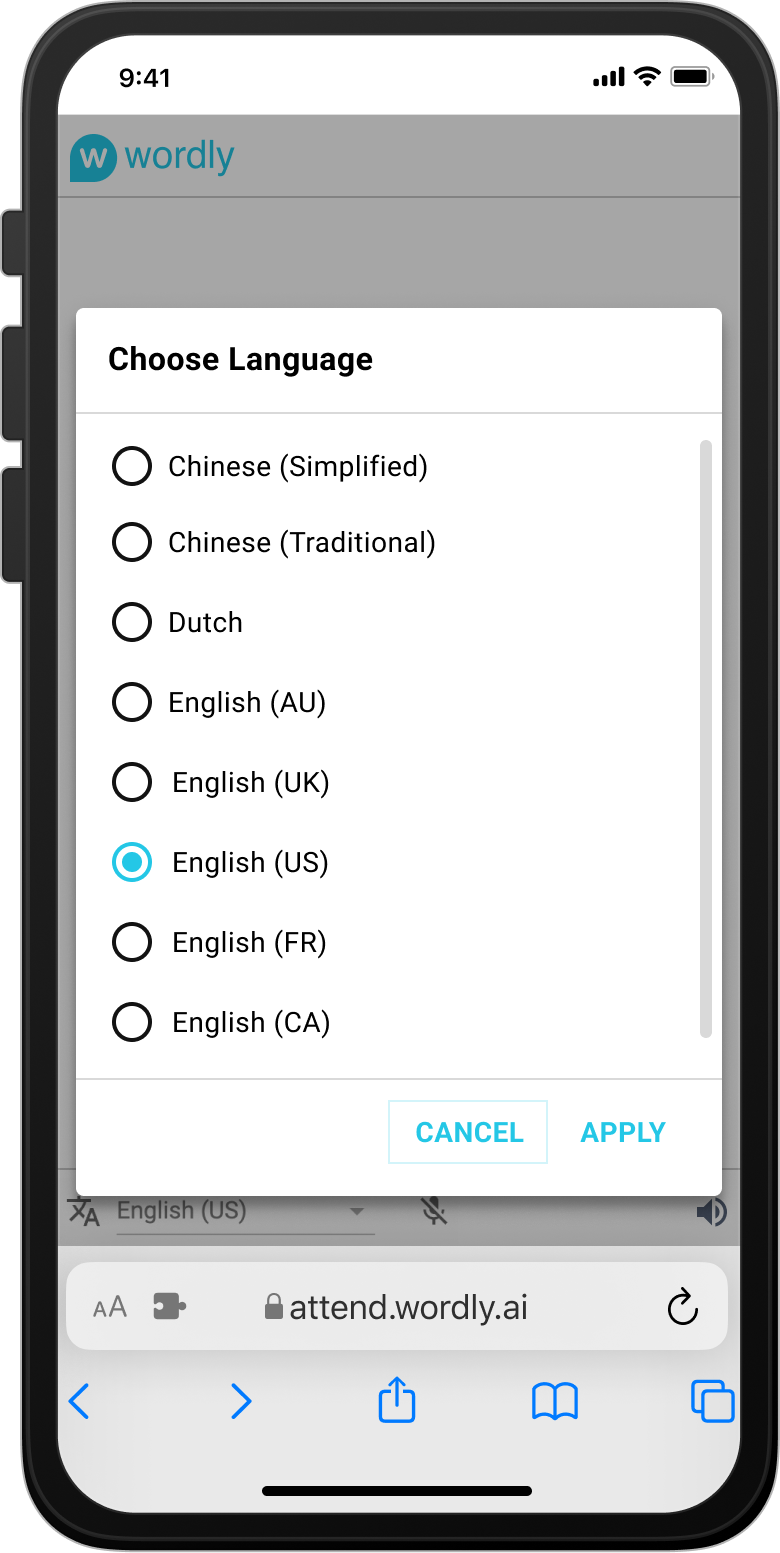Tap the translate language icon in bottom bar
Viewport: 780px width, 1553px height.
pos(86,1211)
